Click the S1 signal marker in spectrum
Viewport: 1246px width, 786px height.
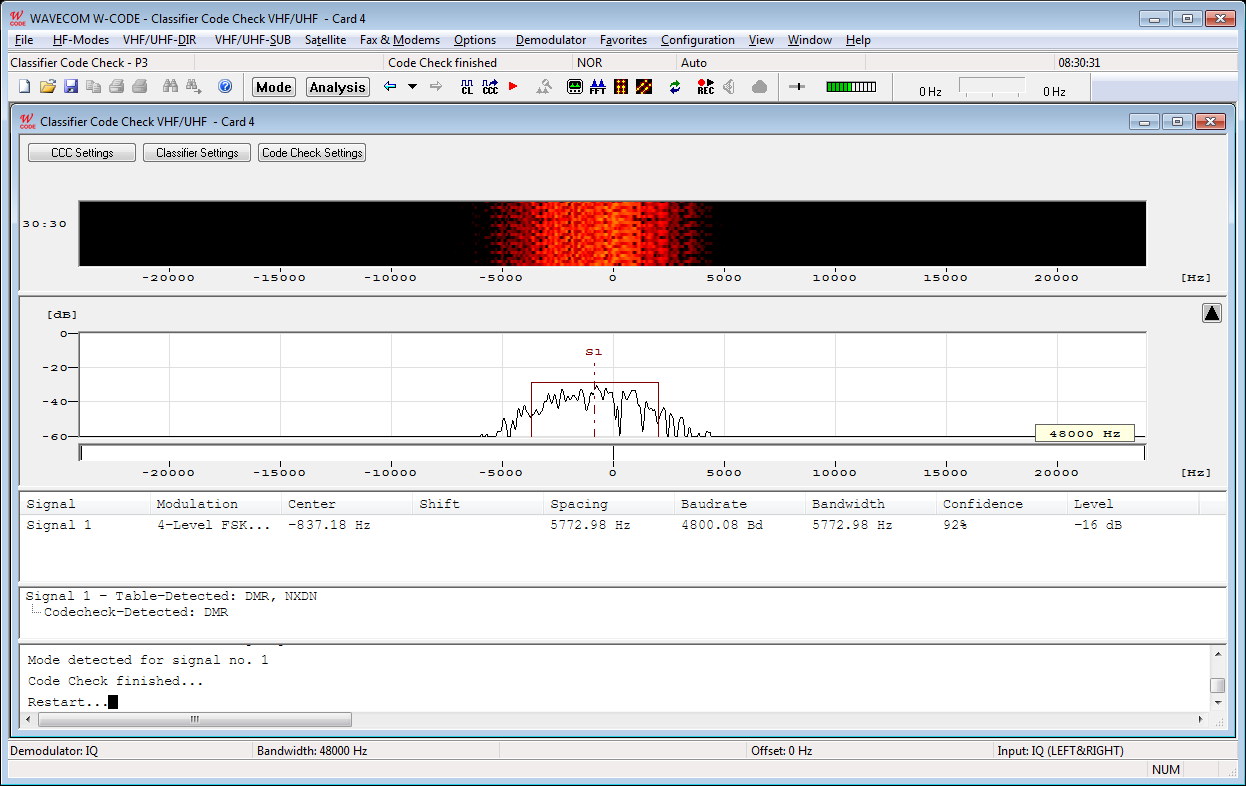(594, 352)
